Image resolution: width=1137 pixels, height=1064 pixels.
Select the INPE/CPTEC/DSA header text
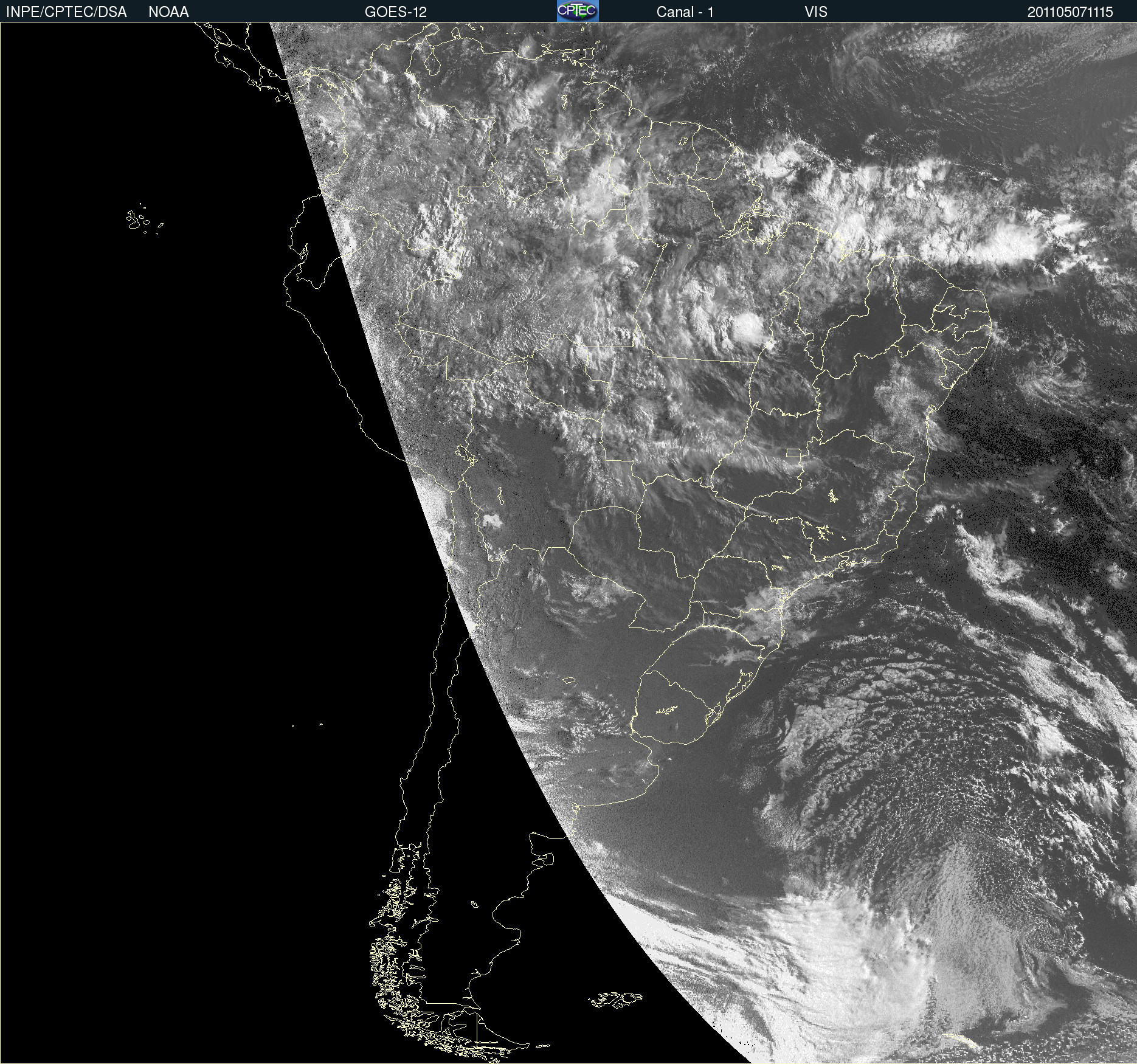pos(66,12)
